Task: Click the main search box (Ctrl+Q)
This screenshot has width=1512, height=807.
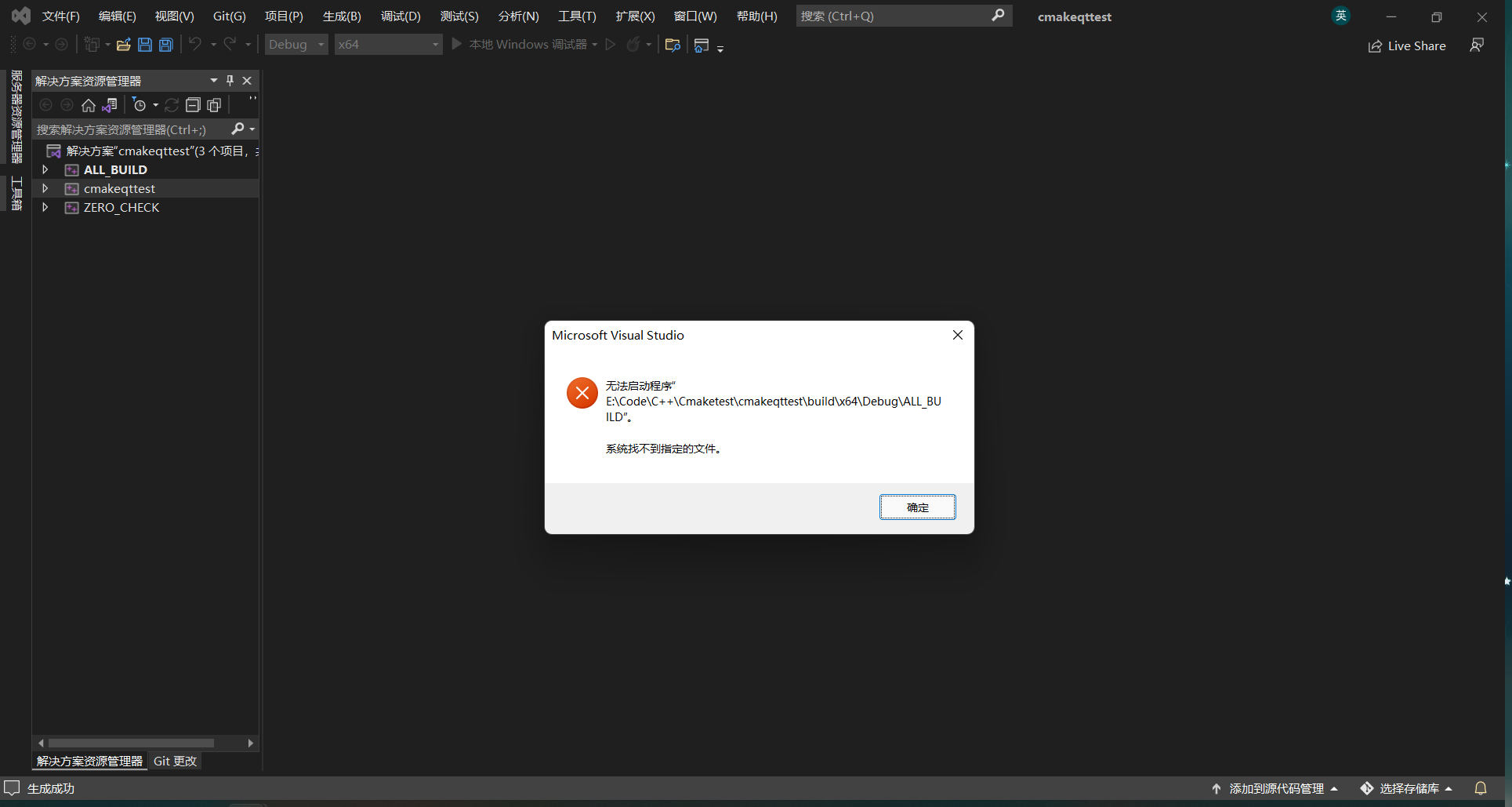Action: point(905,16)
